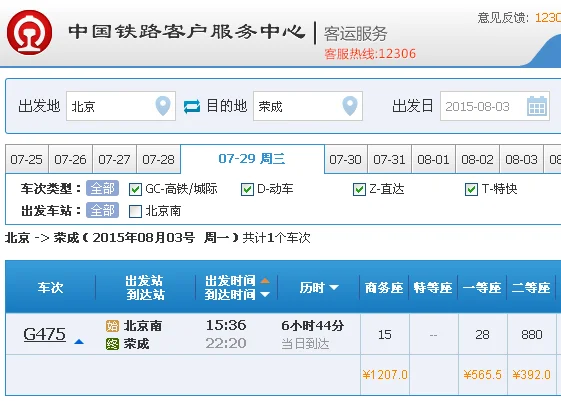Switch to the 08-01 date tab
561x402 pixels.
click(x=434, y=159)
